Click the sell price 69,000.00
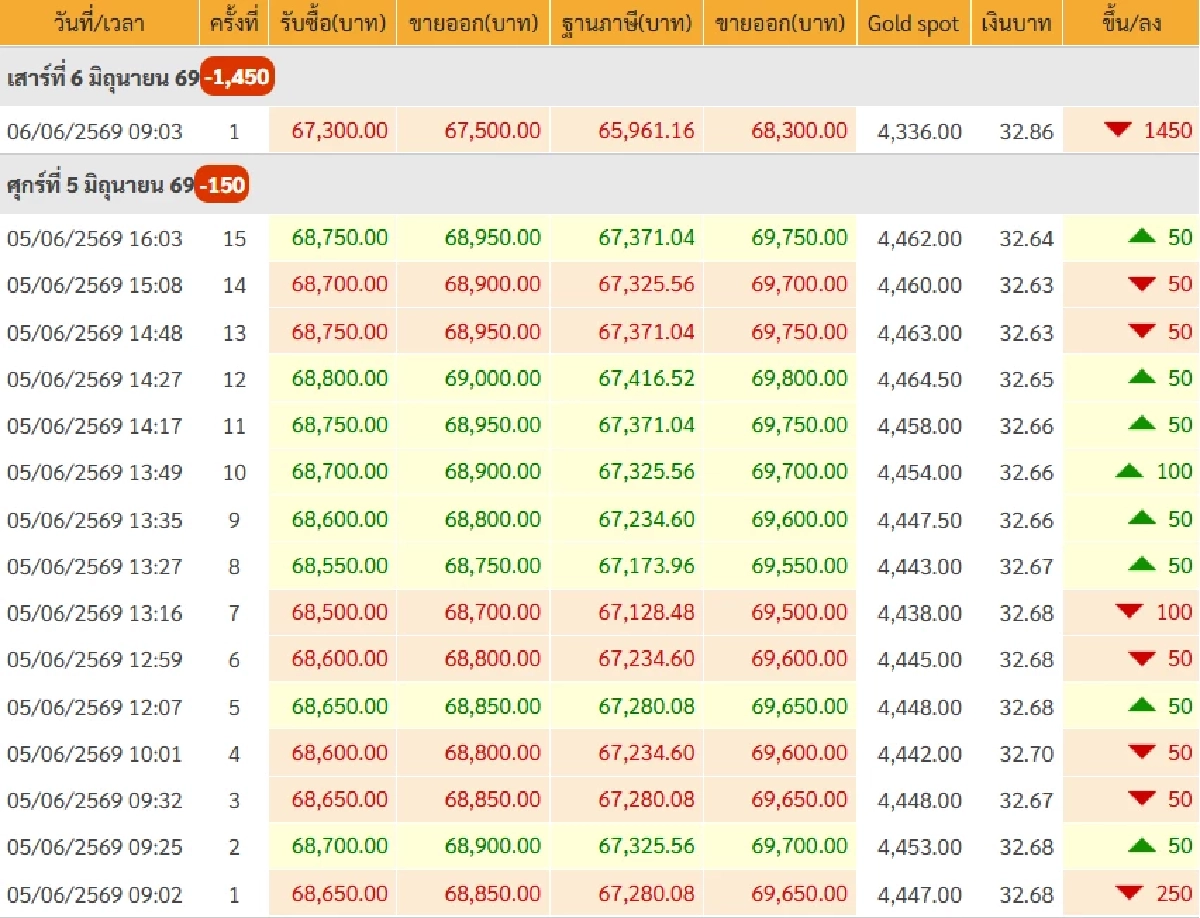The width and height of the screenshot is (1200, 918). [493, 378]
